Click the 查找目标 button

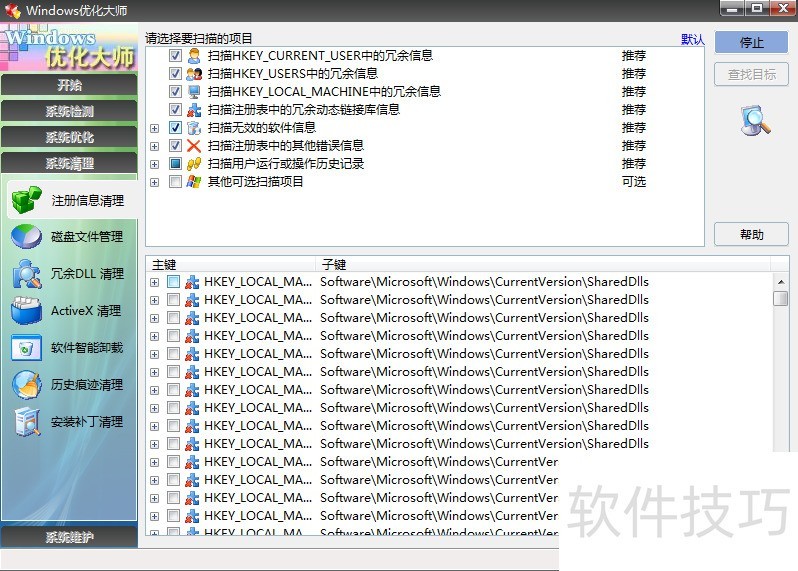tap(752, 75)
